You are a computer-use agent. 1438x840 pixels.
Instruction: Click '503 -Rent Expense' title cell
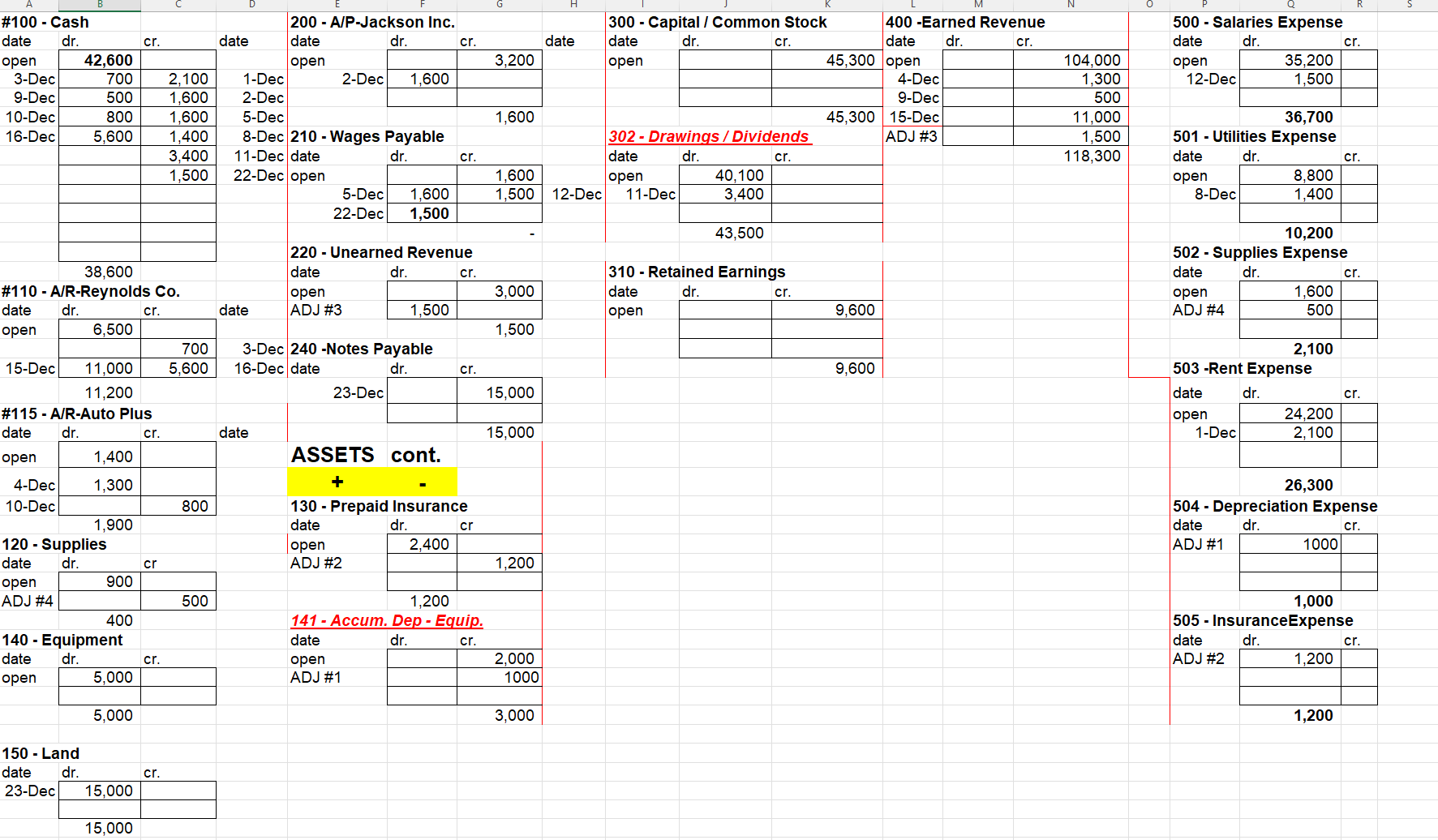(1243, 368)
